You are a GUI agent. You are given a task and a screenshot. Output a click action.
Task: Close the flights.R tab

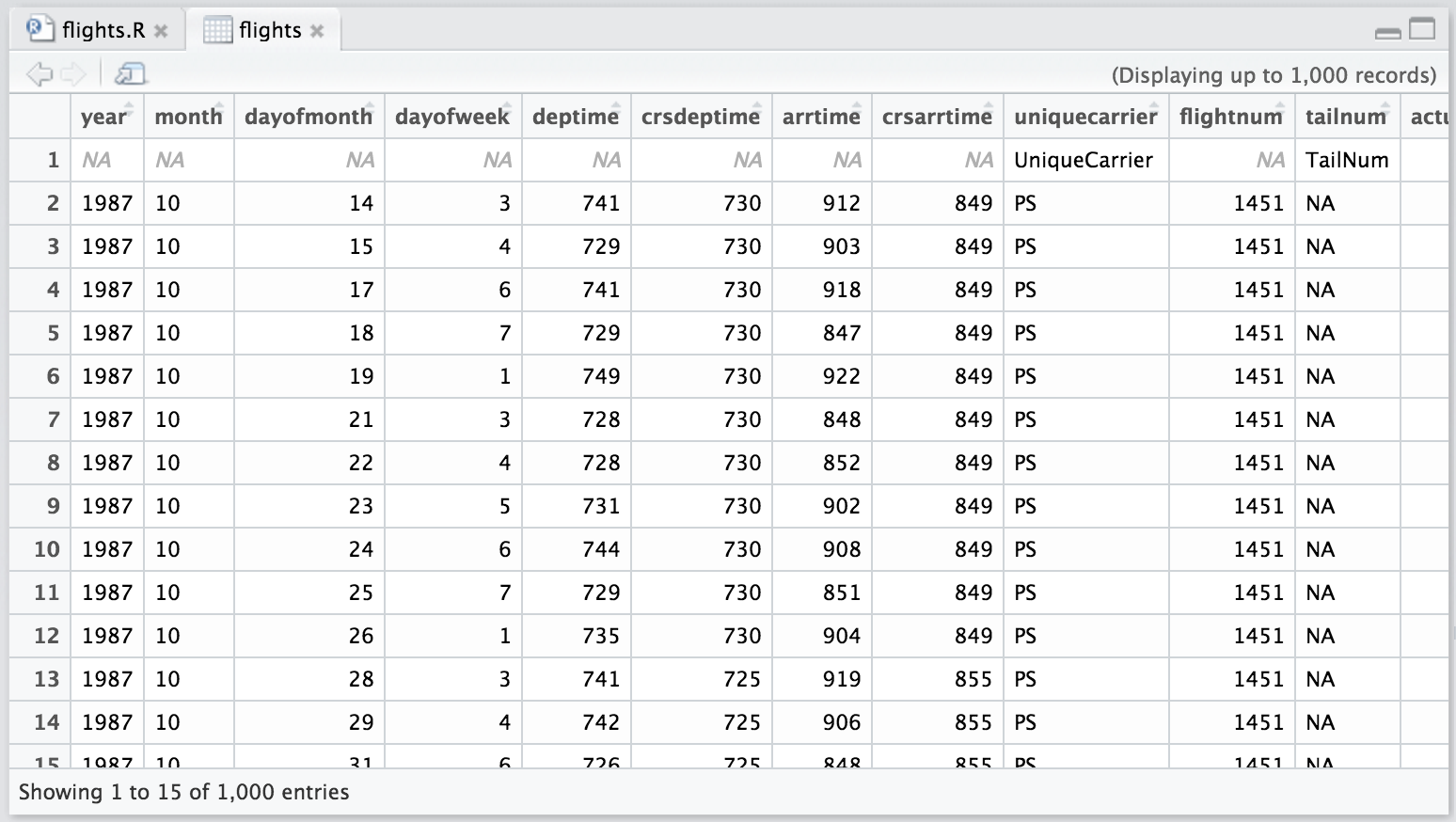(x=161, y=31)
